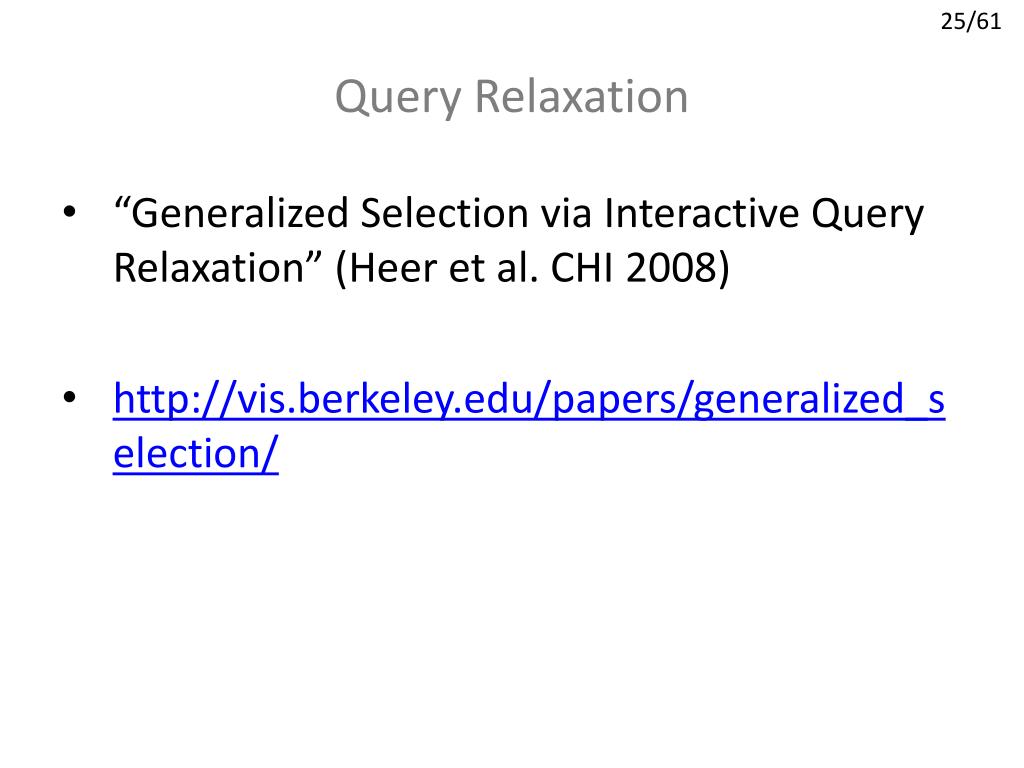Click the author name "Heer" in the citation

393,268
